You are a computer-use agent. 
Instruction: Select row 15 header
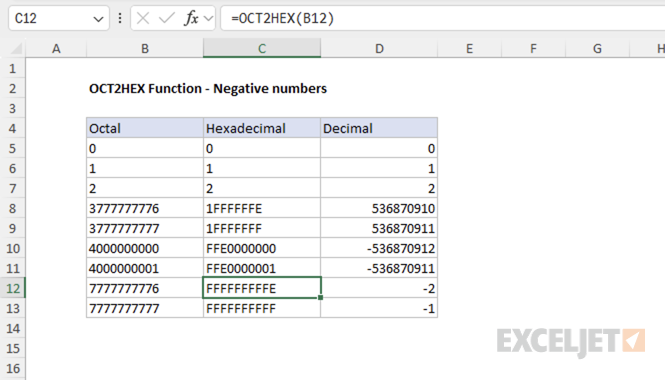click(x=13, y=348)
